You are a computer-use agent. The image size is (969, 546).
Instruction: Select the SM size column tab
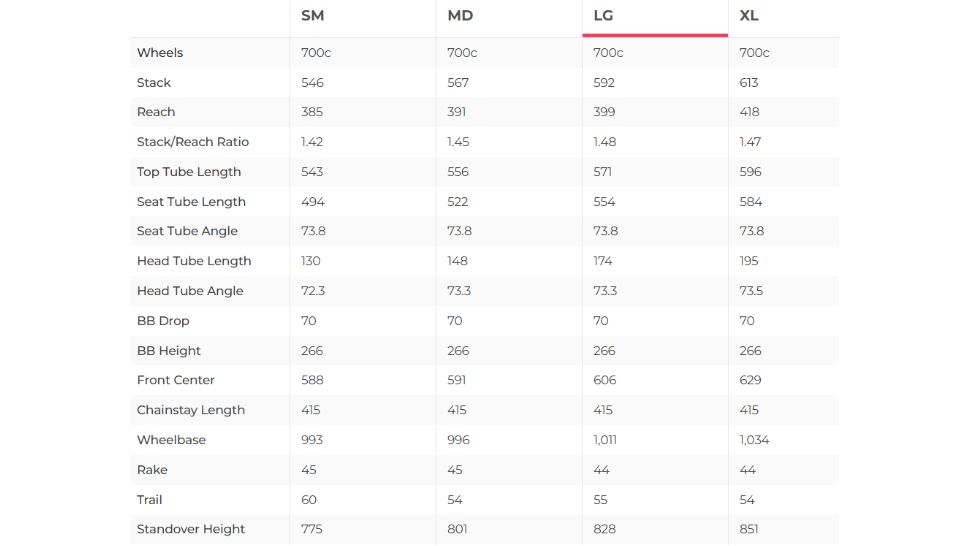tap(312, 16)
